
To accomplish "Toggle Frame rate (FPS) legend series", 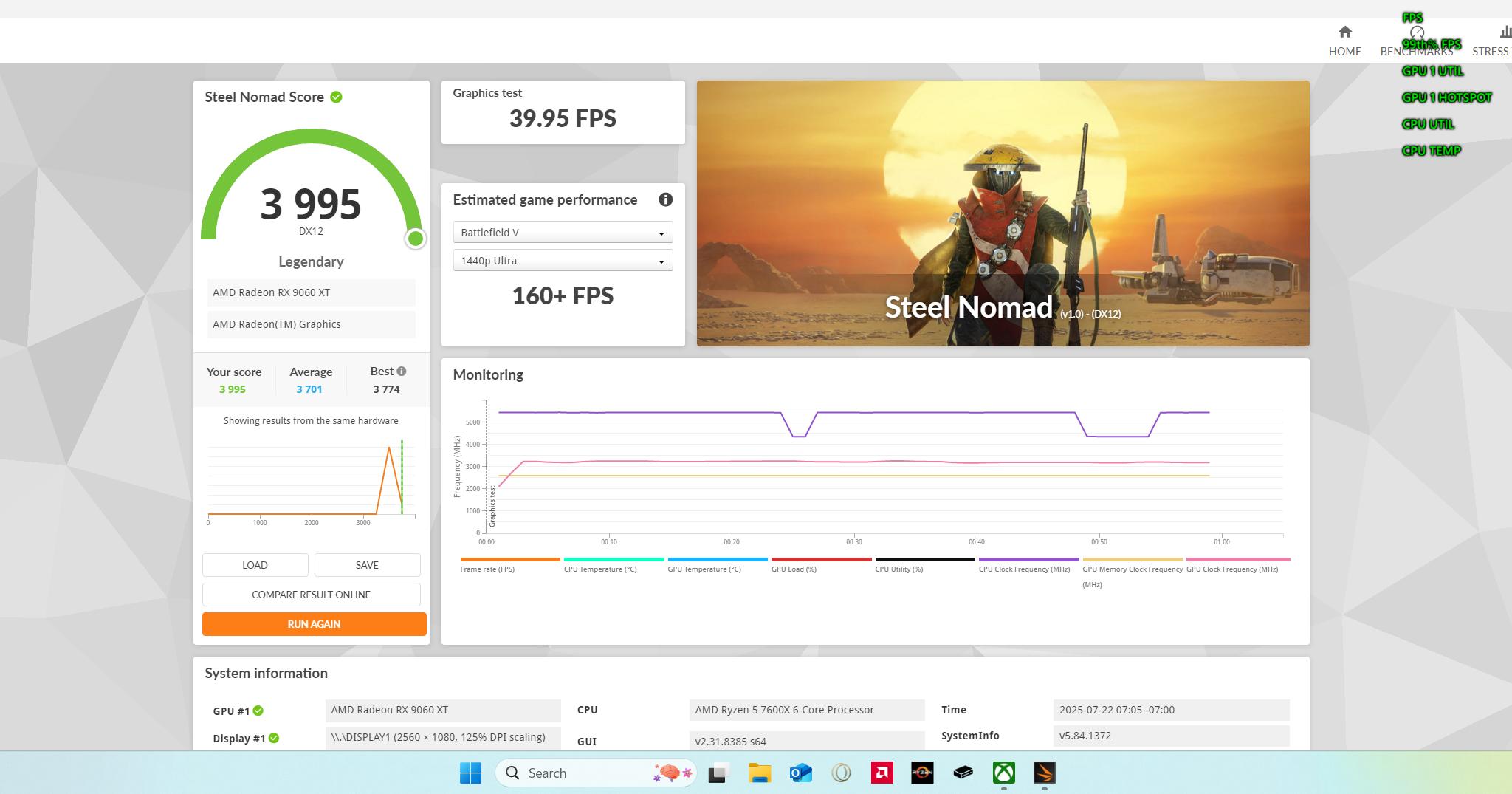I will 509,565.
